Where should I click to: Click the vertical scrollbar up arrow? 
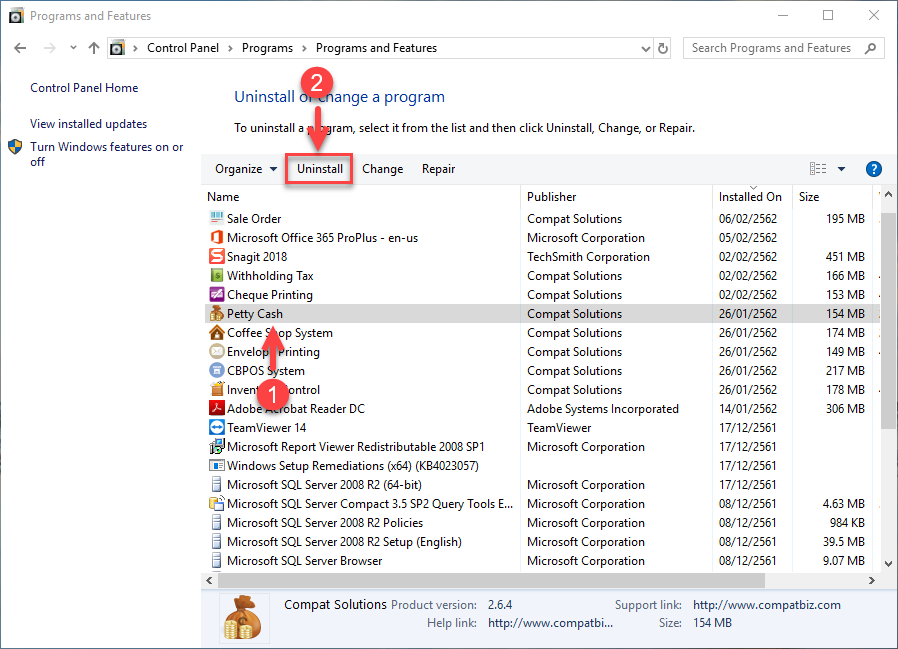click(888, 195)
